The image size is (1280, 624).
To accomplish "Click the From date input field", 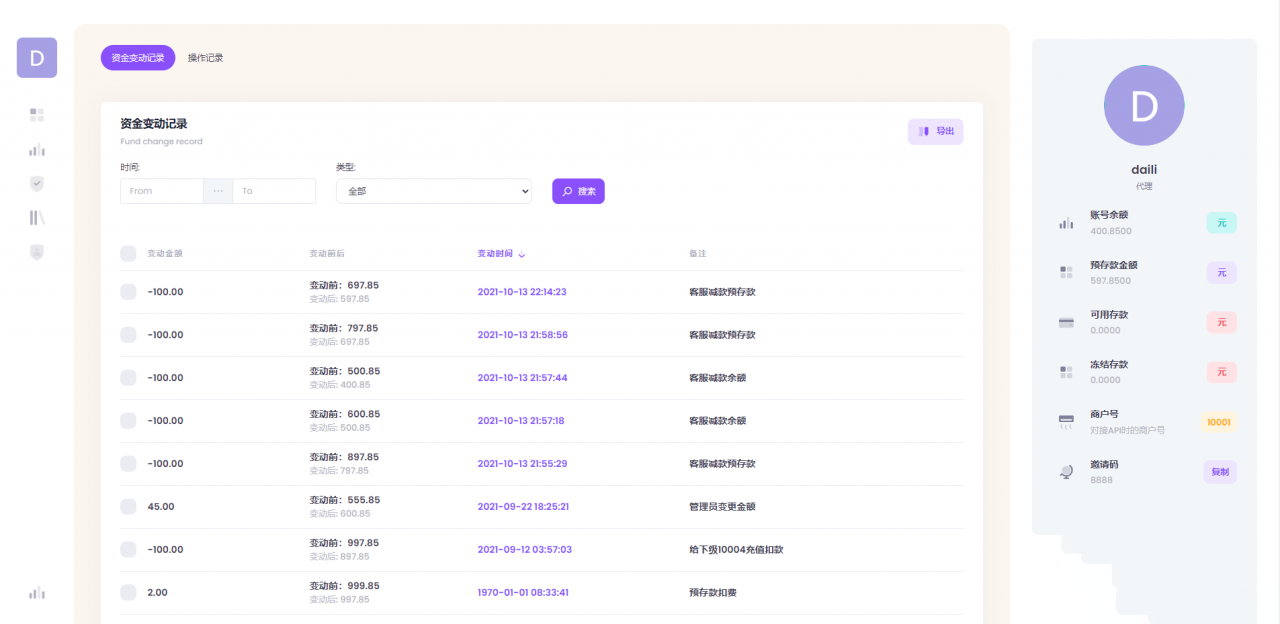I will coord(162,191).
